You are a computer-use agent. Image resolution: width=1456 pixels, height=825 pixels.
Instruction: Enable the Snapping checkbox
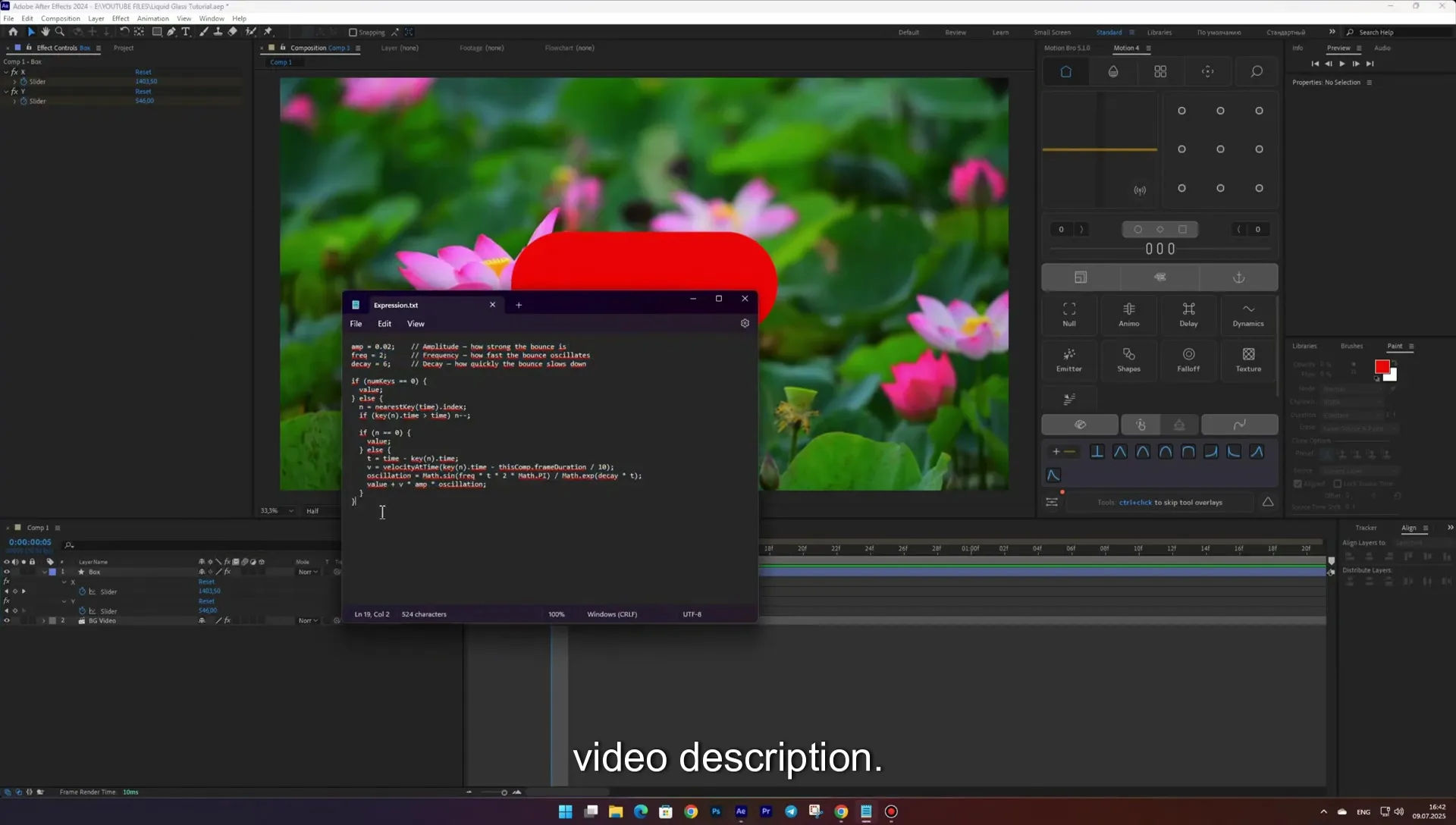pyautogui.click(x=353, y=33)
